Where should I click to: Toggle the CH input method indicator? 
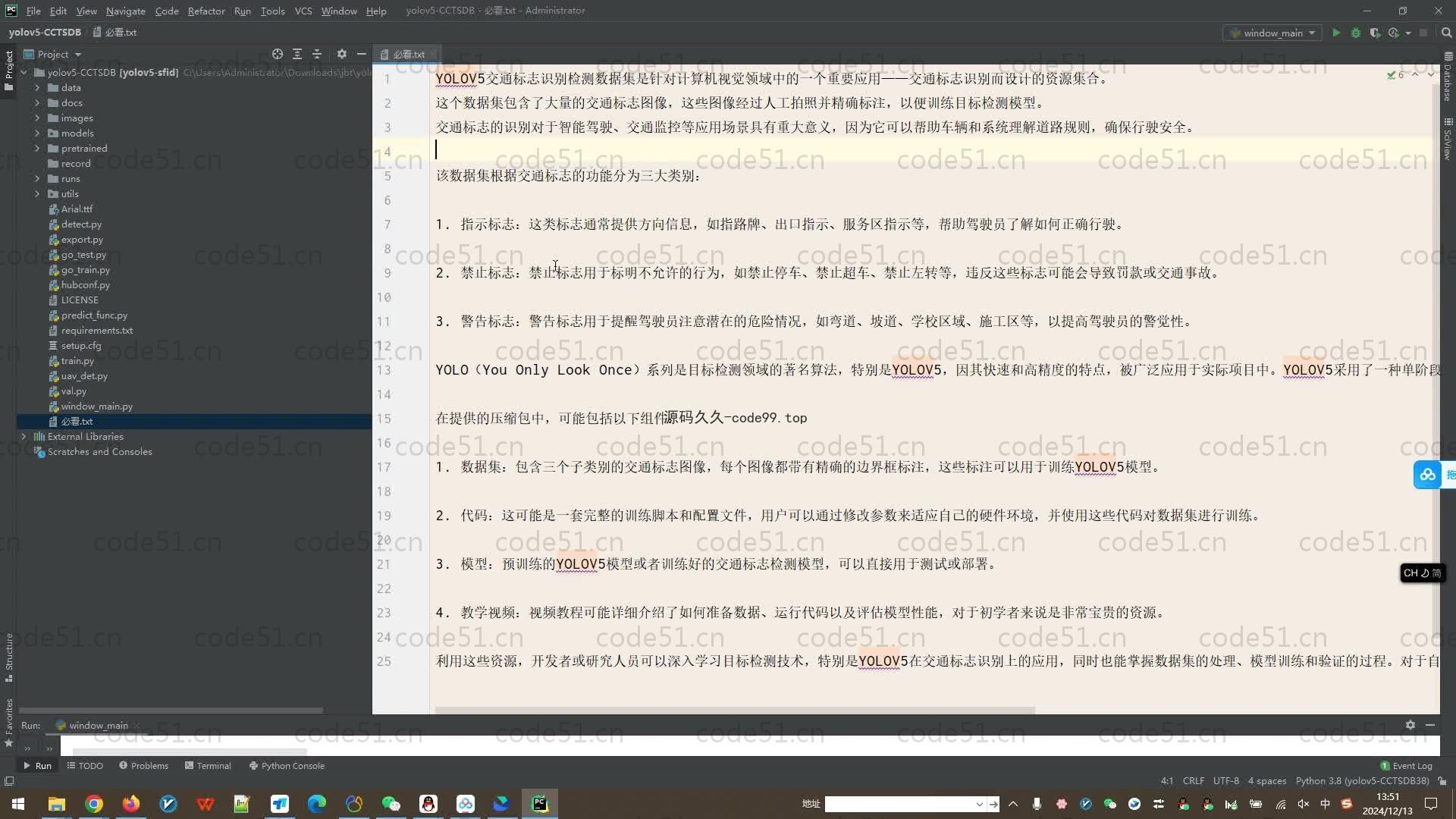1422,573
